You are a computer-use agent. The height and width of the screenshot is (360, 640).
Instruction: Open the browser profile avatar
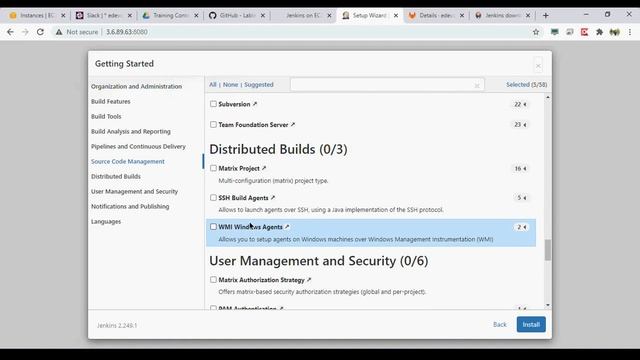[x=614, y=32]
